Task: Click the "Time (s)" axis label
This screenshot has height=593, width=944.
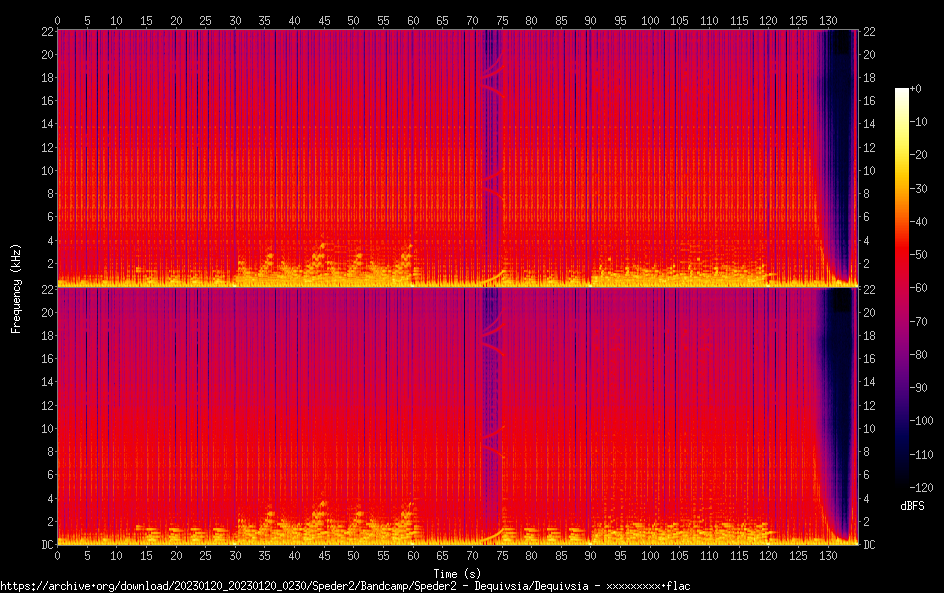Action: 456,573
